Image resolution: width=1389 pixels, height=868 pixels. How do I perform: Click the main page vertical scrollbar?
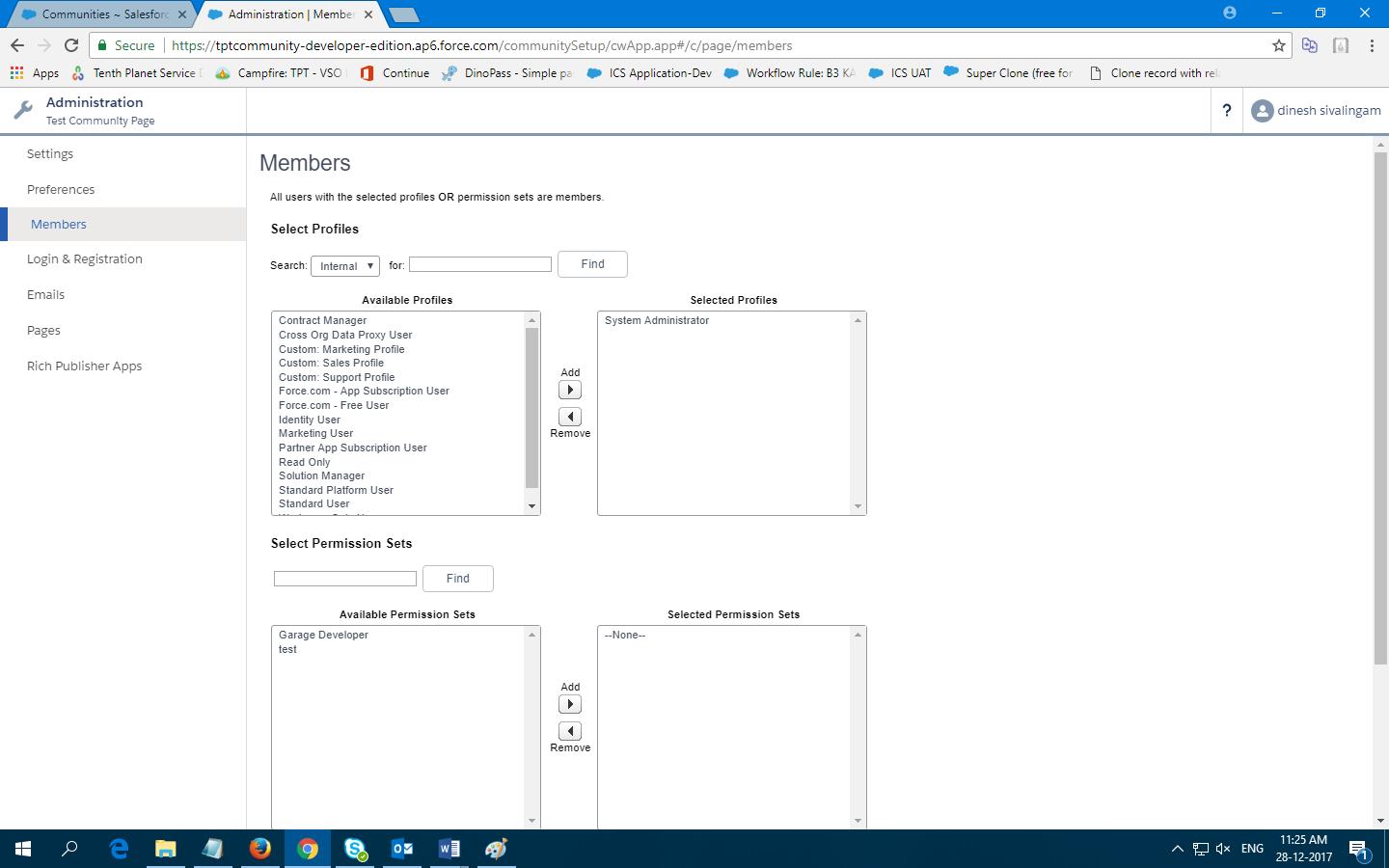coord(1380,408)
